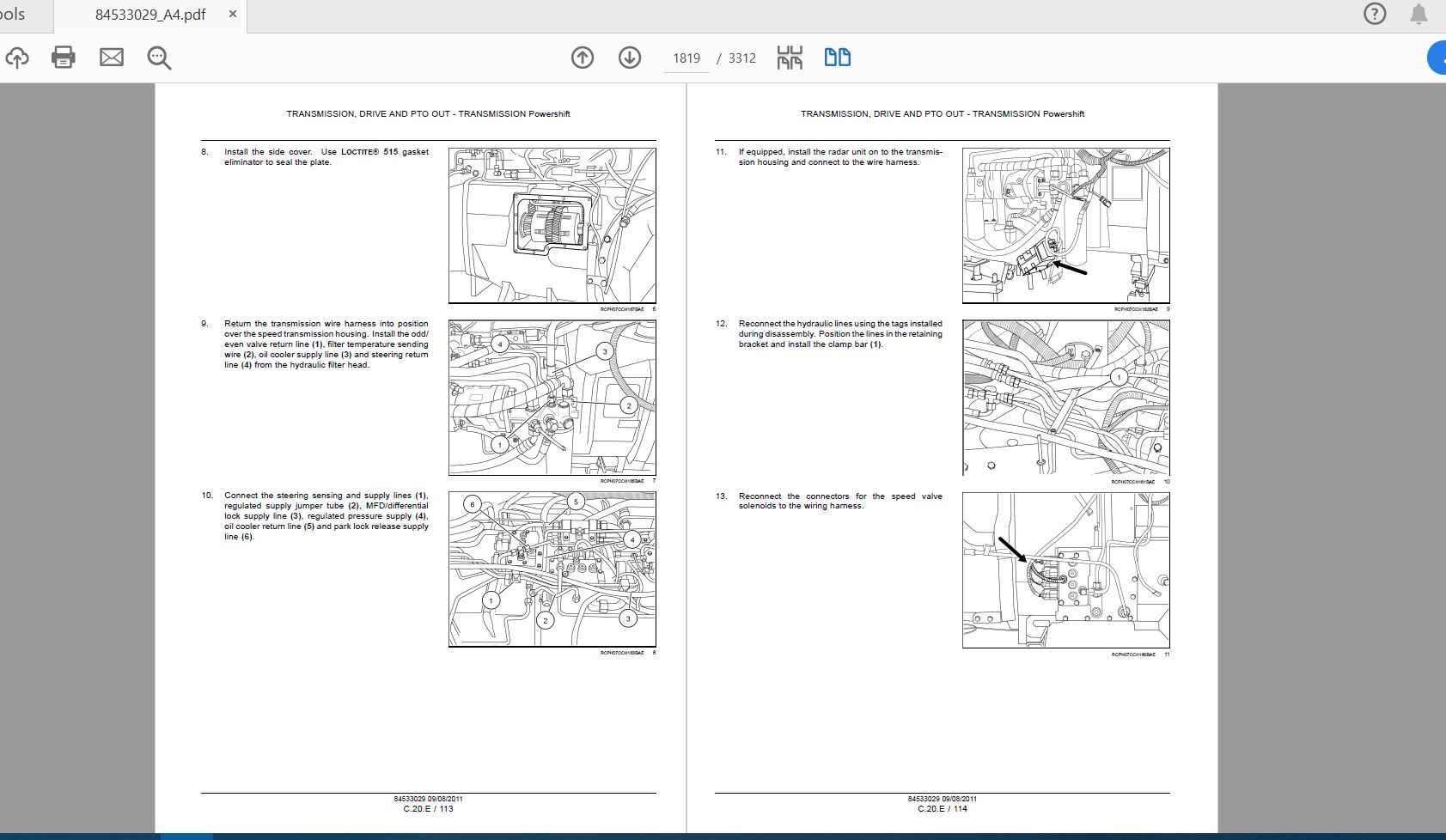
Task: Switch to the fit-page view icon
Action: 790,58
